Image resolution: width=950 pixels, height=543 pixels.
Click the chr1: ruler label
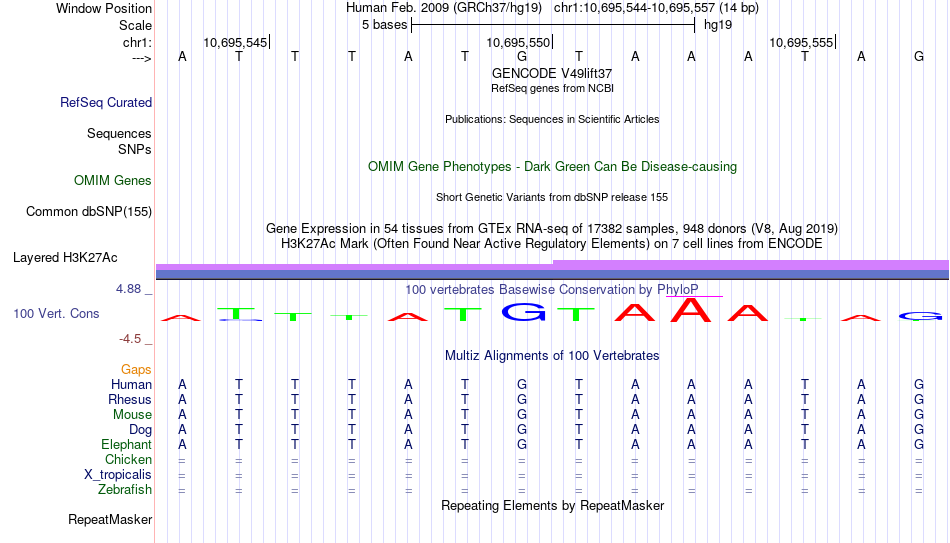point(138,42)
